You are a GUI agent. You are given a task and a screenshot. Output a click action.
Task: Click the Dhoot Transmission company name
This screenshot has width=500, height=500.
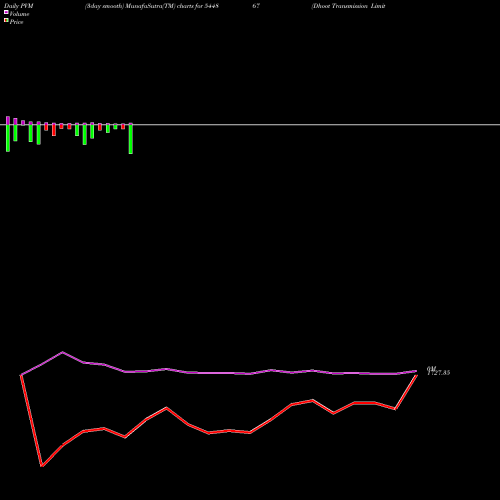tap(348, 6)
